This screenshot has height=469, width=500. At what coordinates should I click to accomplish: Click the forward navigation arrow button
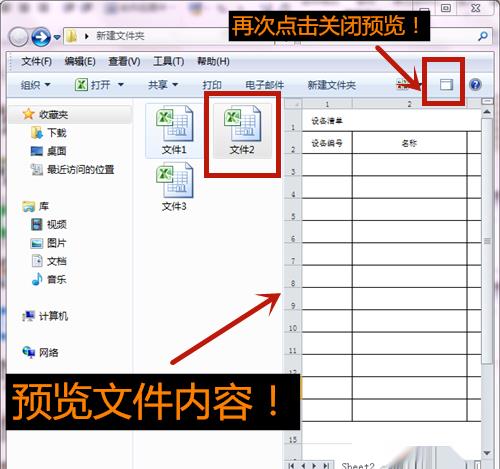[x=41, y=37]
